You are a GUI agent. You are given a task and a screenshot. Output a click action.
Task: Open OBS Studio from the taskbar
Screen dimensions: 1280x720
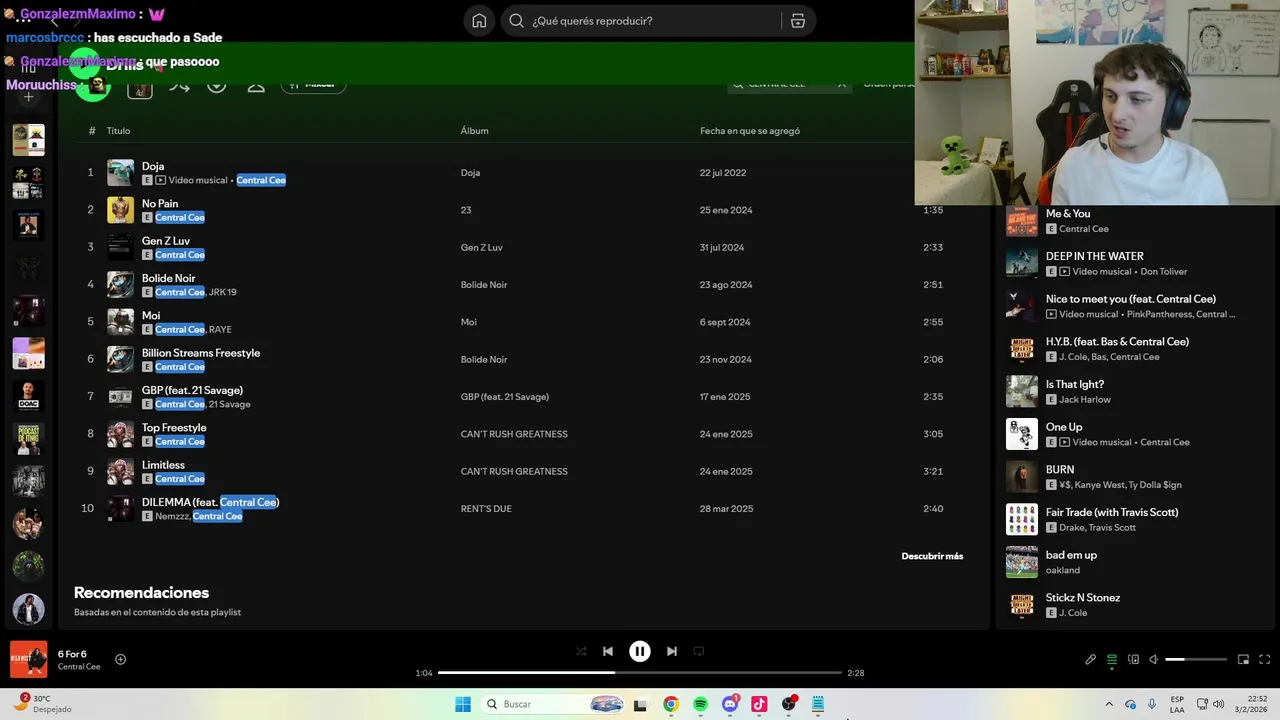[x=789, y=704]
